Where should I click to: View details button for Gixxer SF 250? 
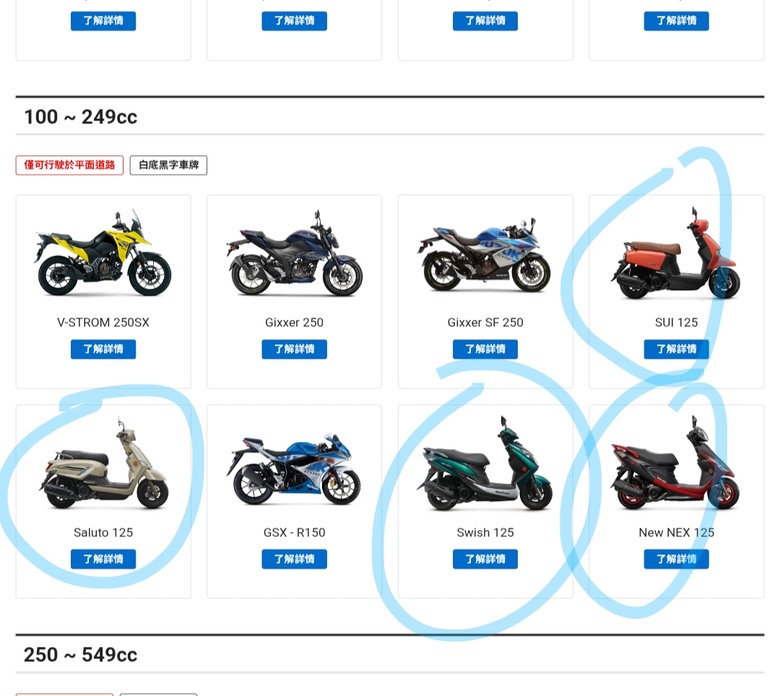[485, 349]
